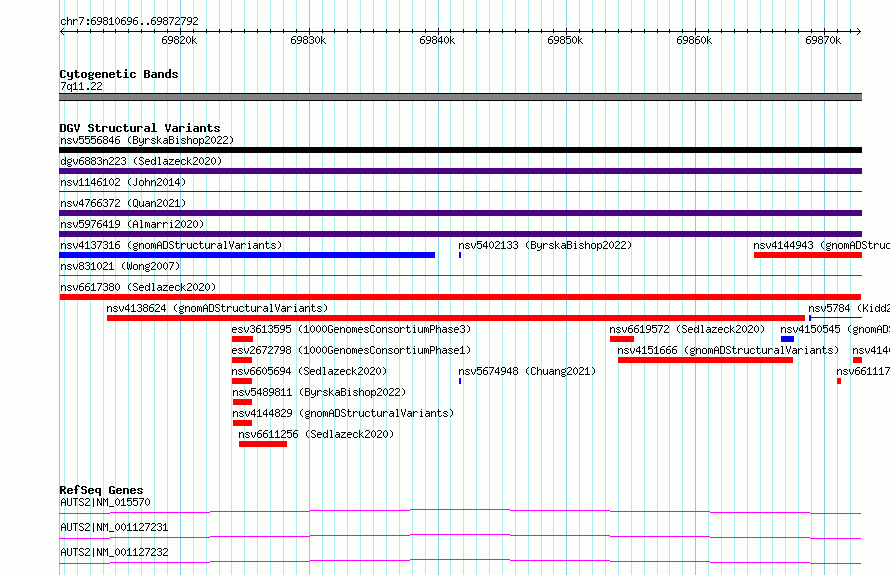The image size is (890, 575).
Task: Select nsv6617380 (Sedlazeck2020) label
Action: pos(138,287)
